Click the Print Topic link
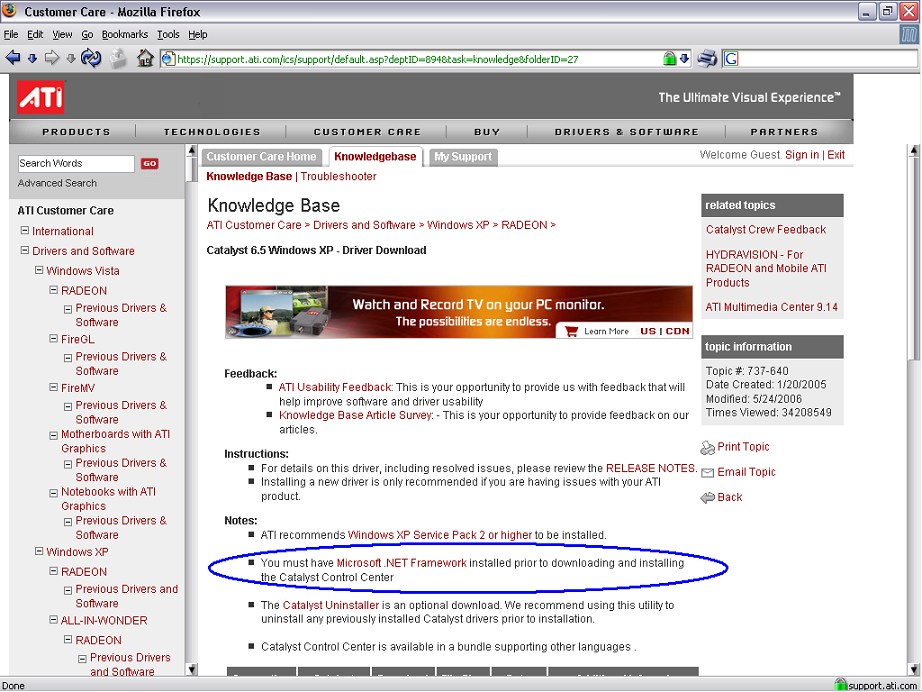The width and height of the screenshot is (922, 692). click(743, 447)
